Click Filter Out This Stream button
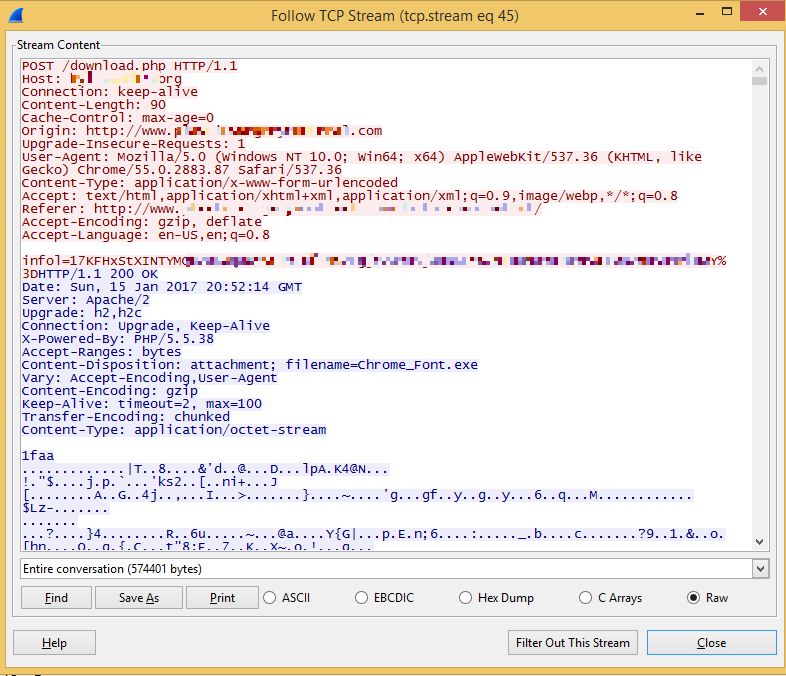 click(572, 642)
